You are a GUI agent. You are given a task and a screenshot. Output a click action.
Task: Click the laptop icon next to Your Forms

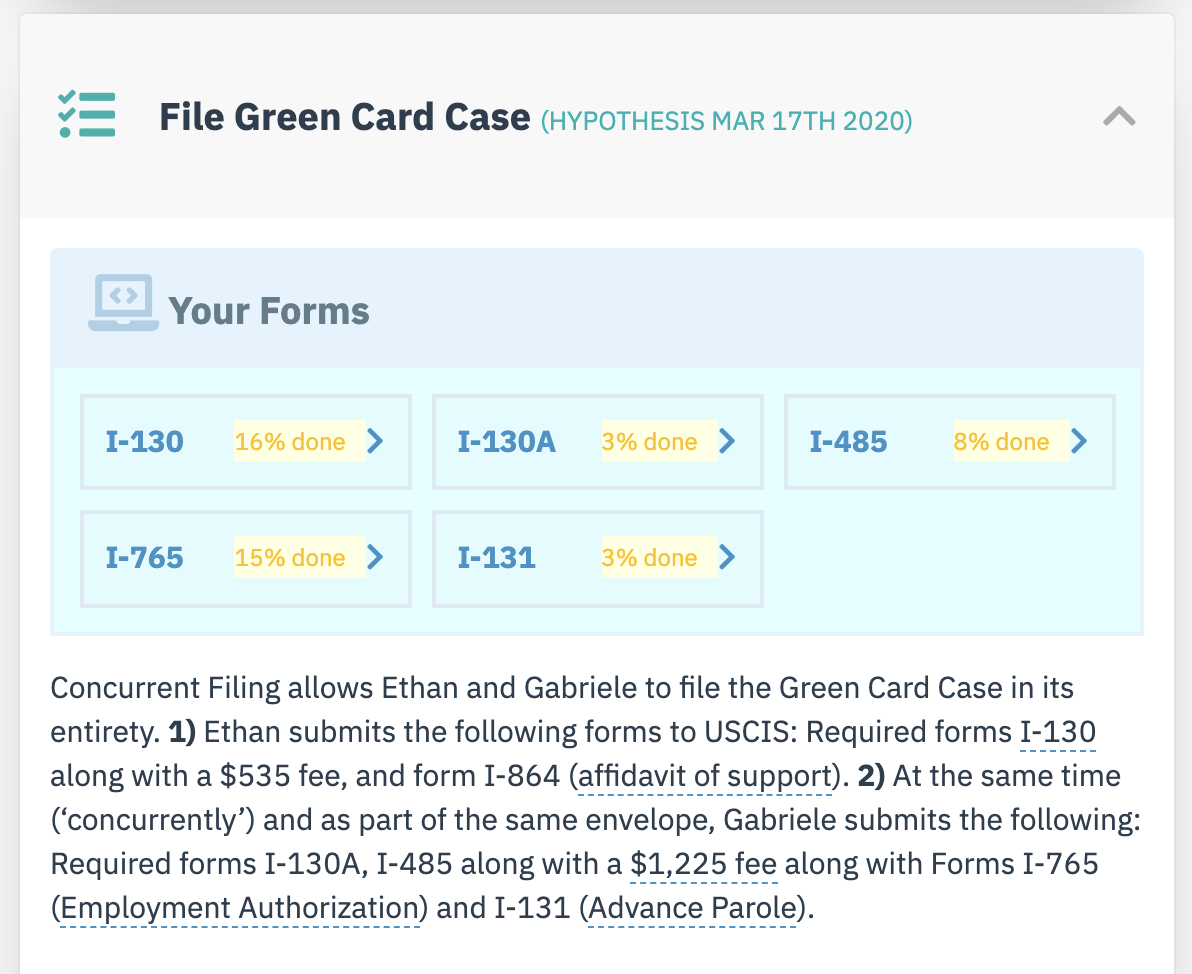click(123, 303)
